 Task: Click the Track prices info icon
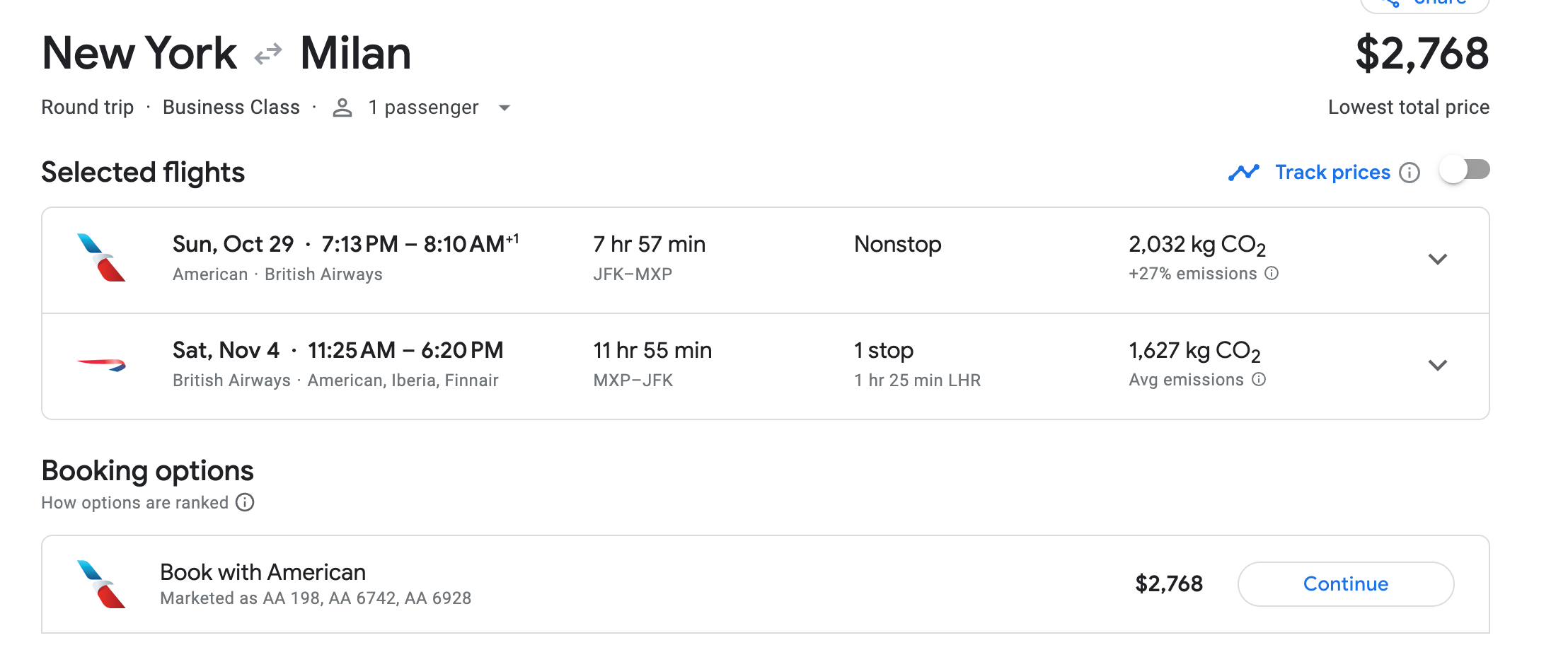[1410, 173]
